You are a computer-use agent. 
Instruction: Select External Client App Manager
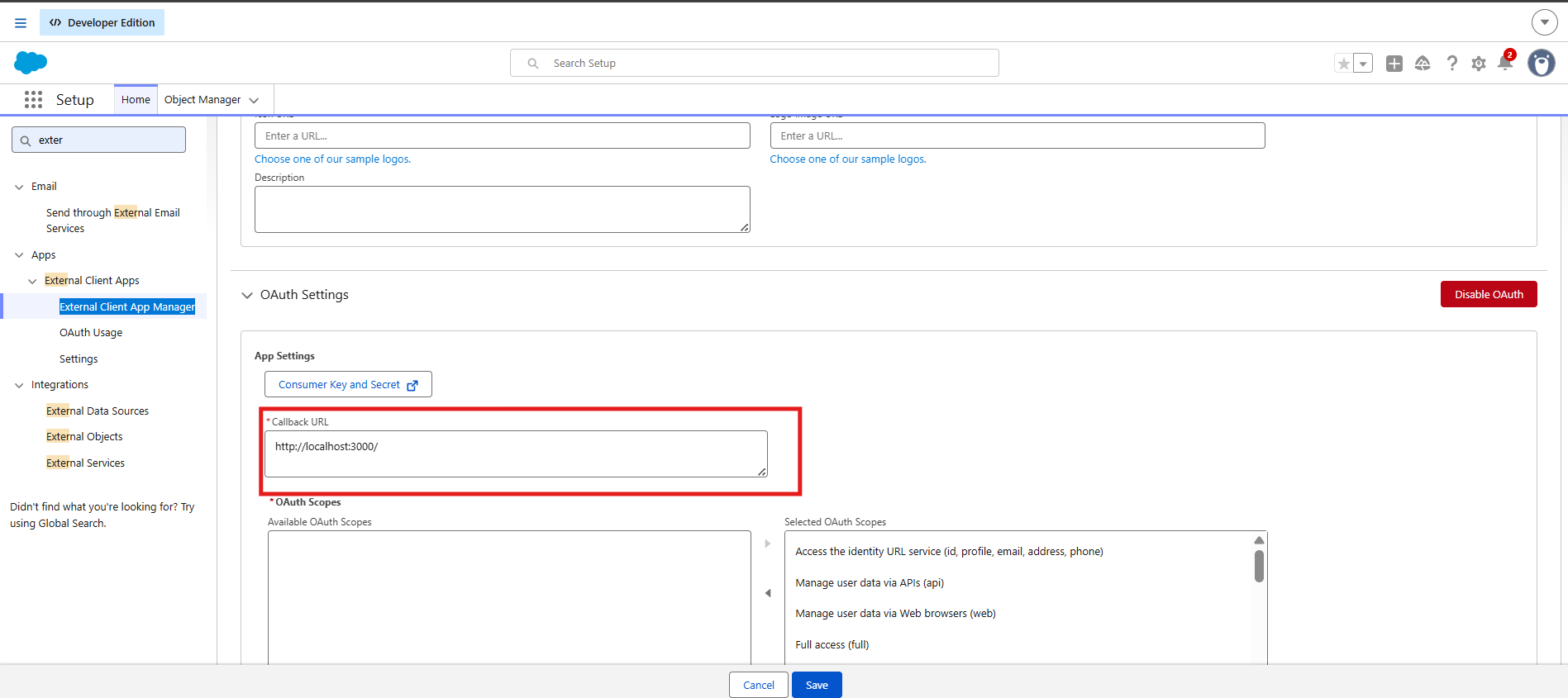pyautogui.click(x=127, y=306)
